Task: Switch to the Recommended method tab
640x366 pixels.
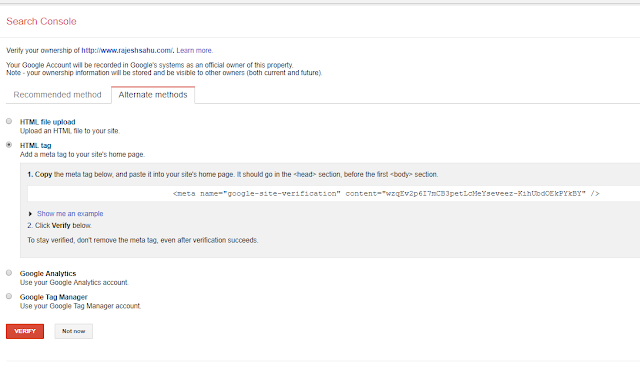Action: (58, 95)
